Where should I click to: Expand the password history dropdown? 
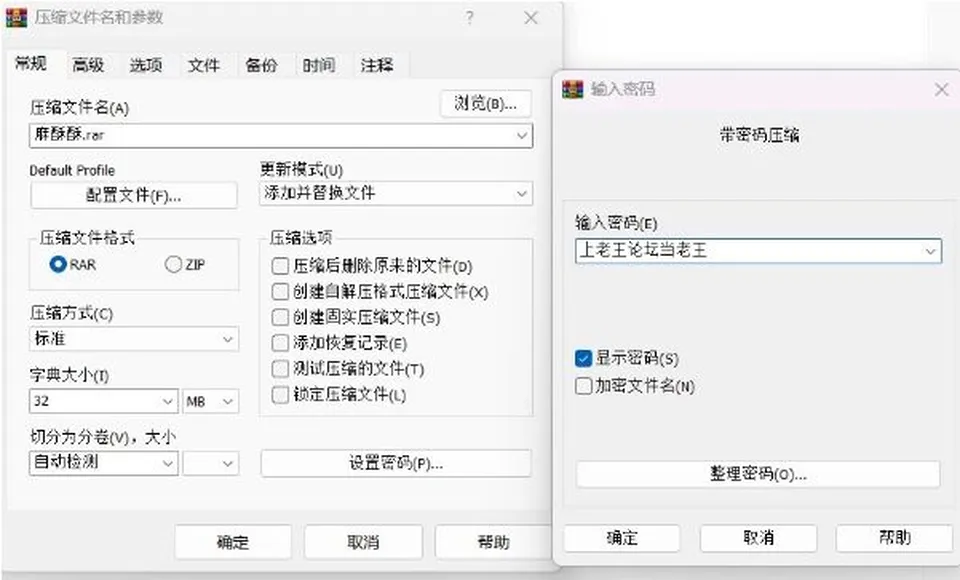(931, 251)
